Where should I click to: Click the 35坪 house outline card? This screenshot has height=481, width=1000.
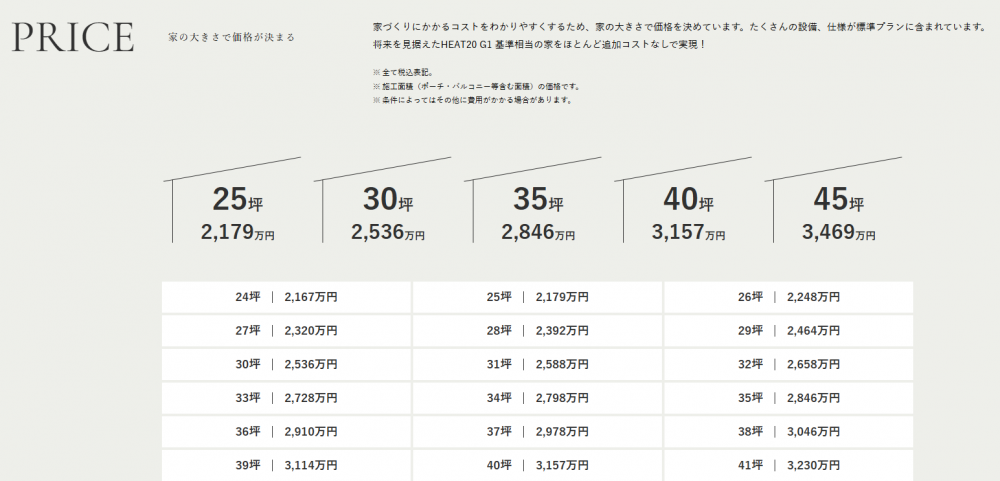point(538,214)
